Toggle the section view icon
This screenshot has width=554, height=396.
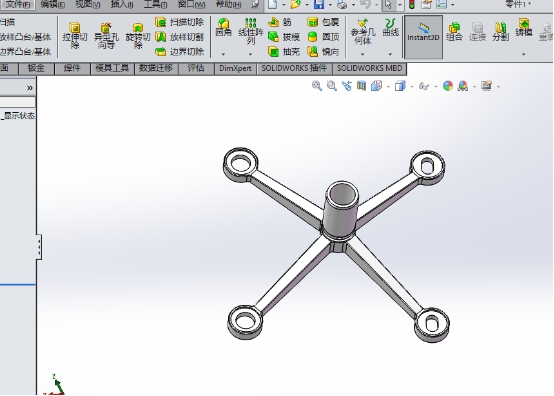point(361,86)
